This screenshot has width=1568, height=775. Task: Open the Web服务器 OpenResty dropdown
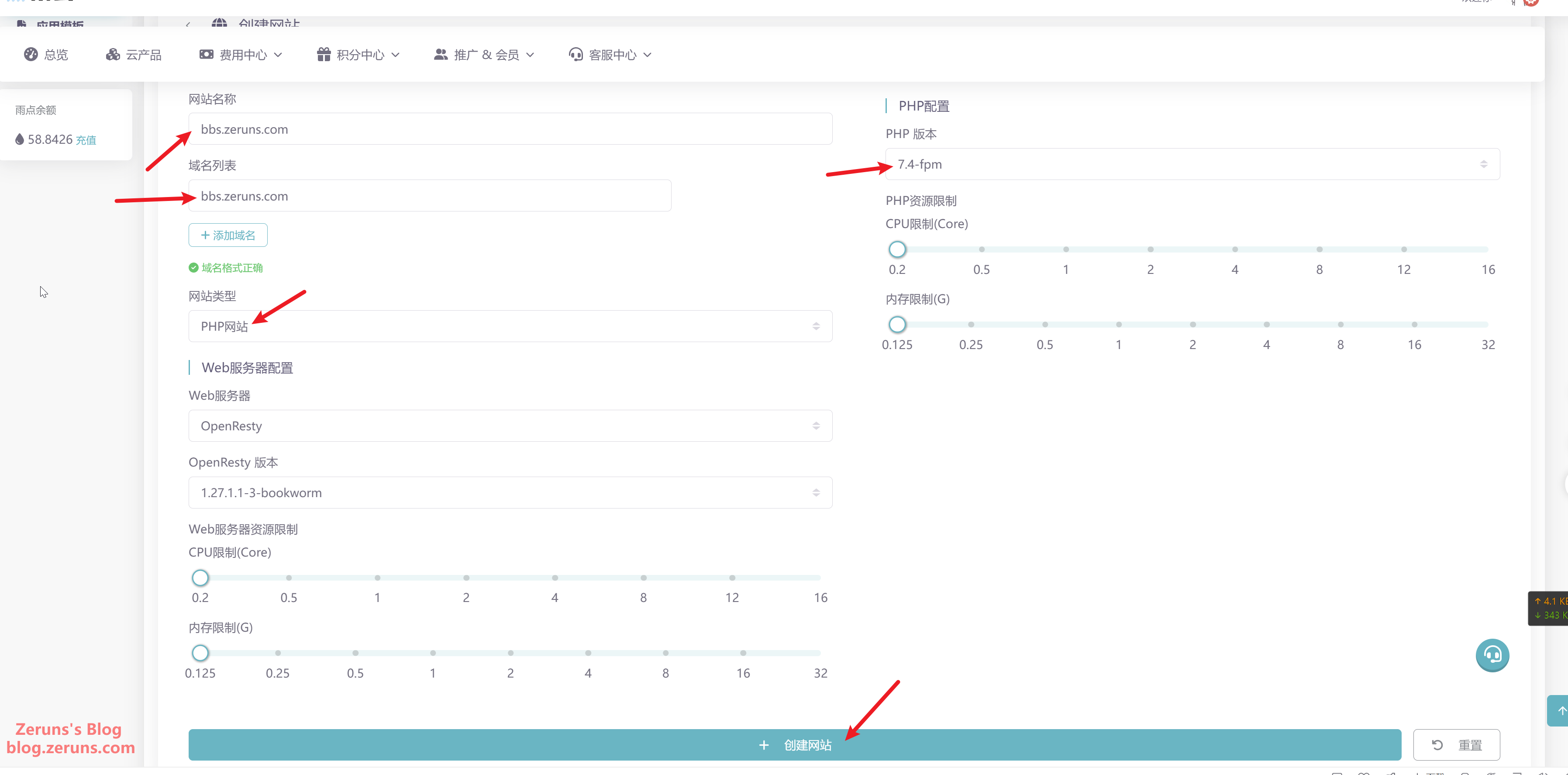510,426
